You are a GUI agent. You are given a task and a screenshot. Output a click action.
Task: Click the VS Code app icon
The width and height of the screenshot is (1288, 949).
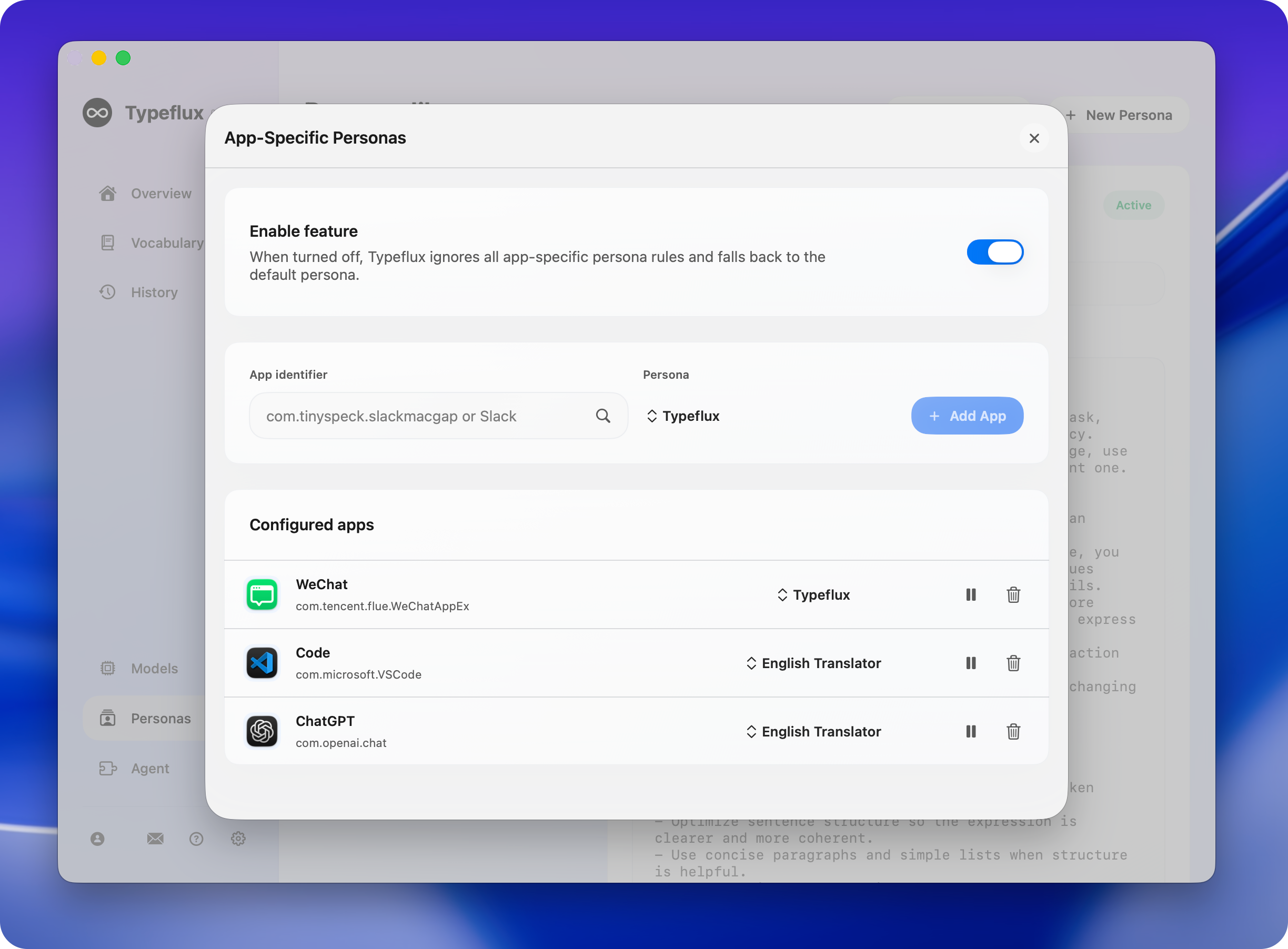click(x=262, y=663)
